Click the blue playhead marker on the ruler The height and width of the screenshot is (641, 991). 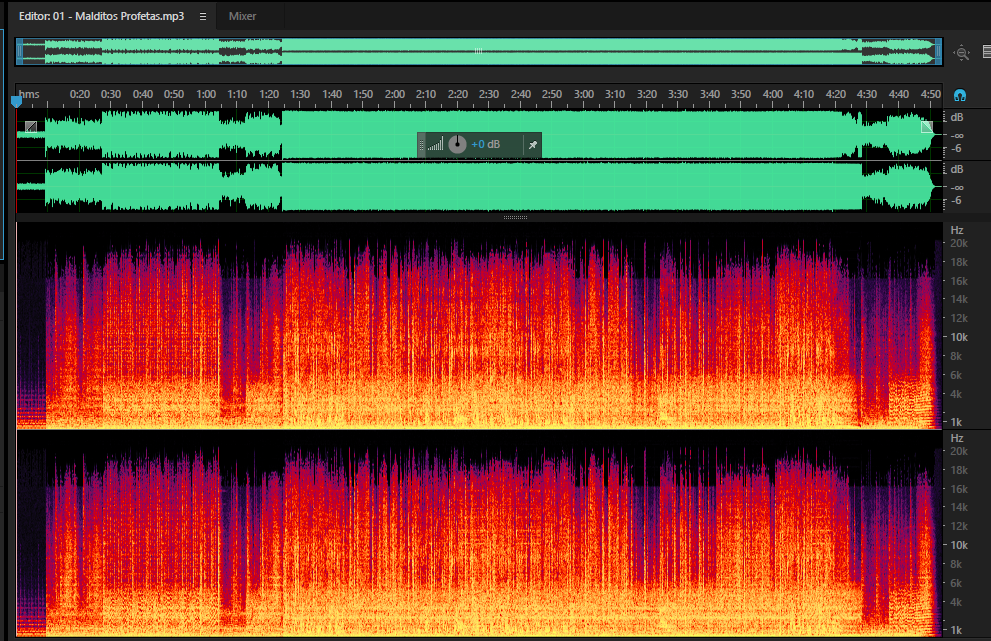click(17, 101)
